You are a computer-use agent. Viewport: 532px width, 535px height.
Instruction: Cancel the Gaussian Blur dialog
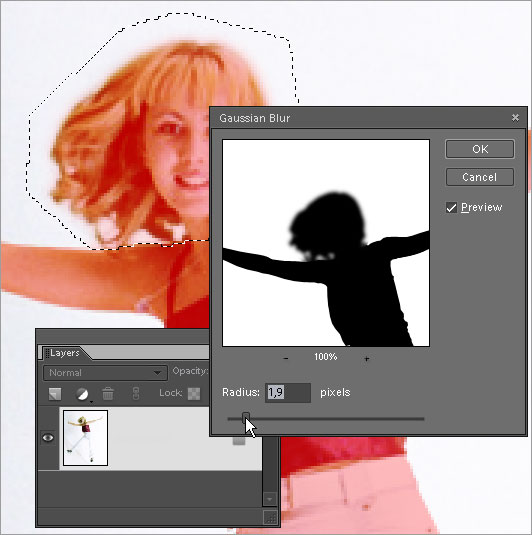coord(479,177)
